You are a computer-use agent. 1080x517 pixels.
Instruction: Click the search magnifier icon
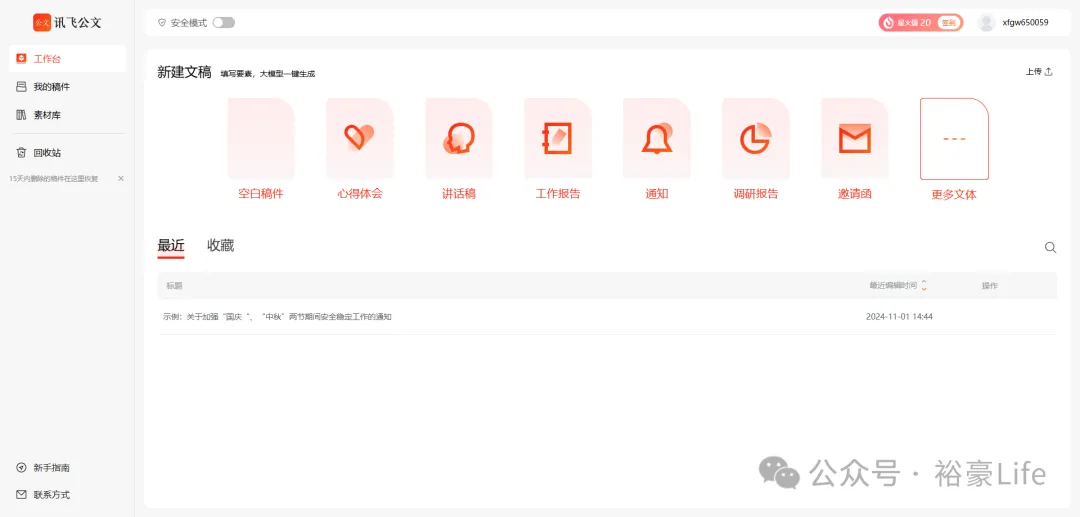tap(1050, 248)
